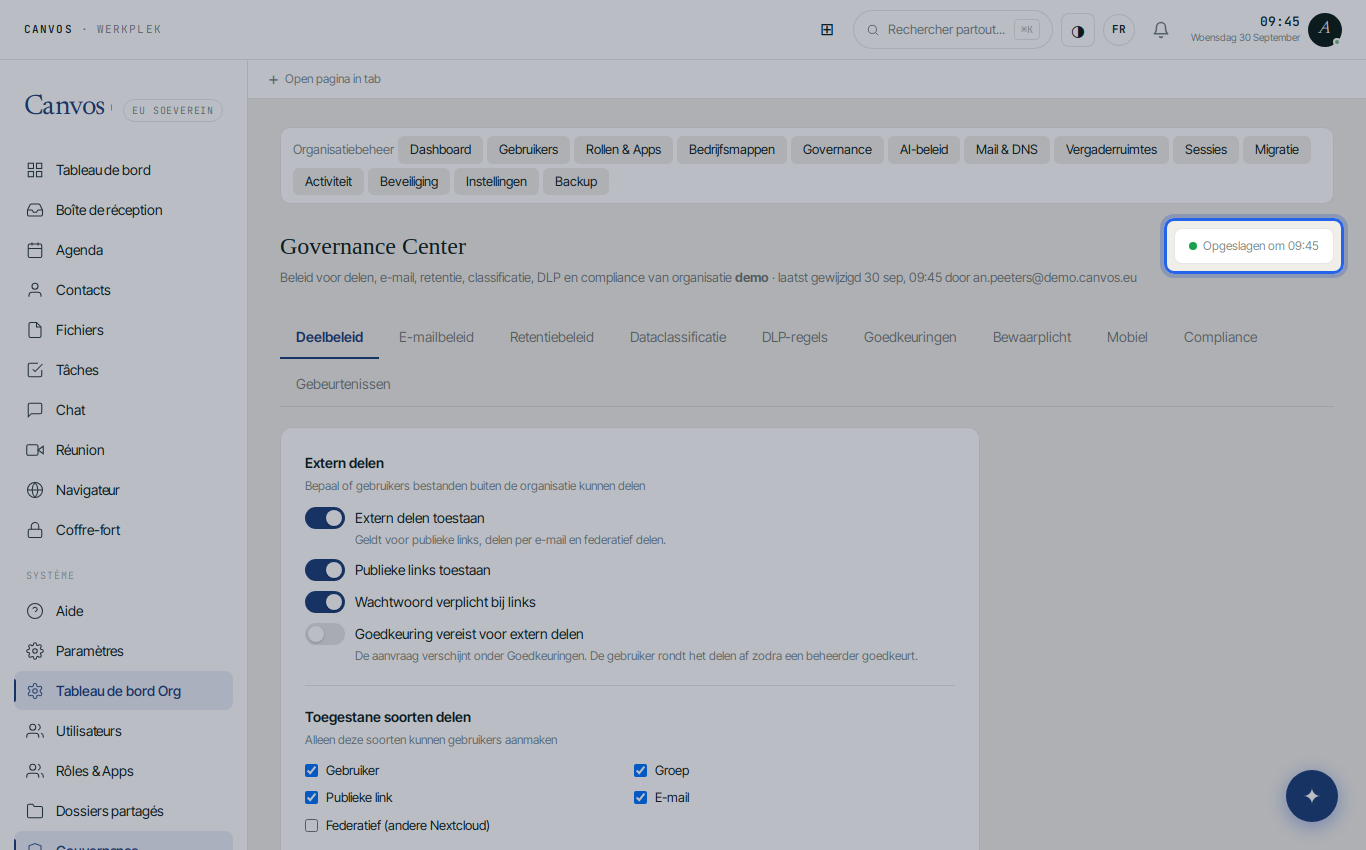This screenshot has height=850, width=1366.
Task: Open the Retentiebeleid tab
Action: click(x=552, y=337)
